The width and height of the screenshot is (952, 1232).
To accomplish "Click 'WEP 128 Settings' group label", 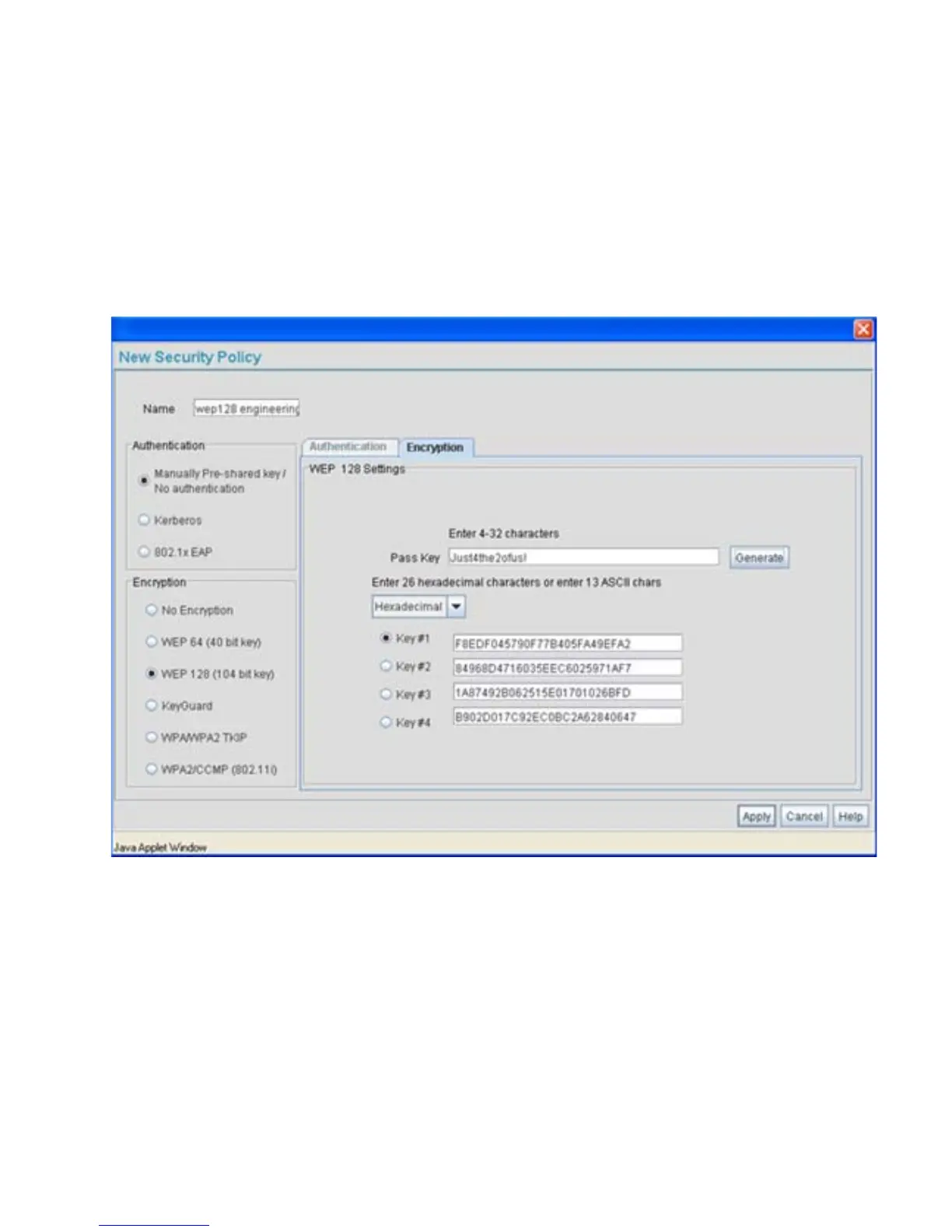I will [357, 469].
